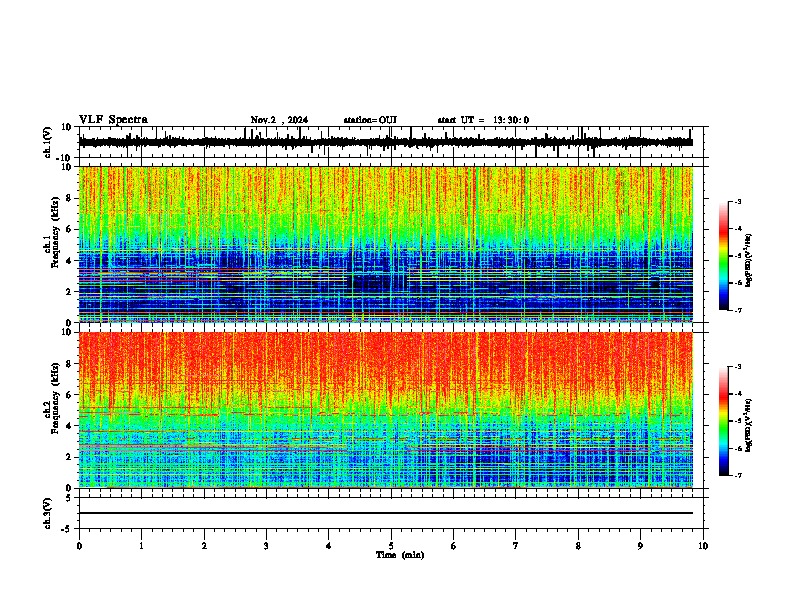The width and height of the screenshot is (792, 612).
Task: Click the '8' kHz tick on ch.1 frequency axis
Action: [x=69, y=198]
